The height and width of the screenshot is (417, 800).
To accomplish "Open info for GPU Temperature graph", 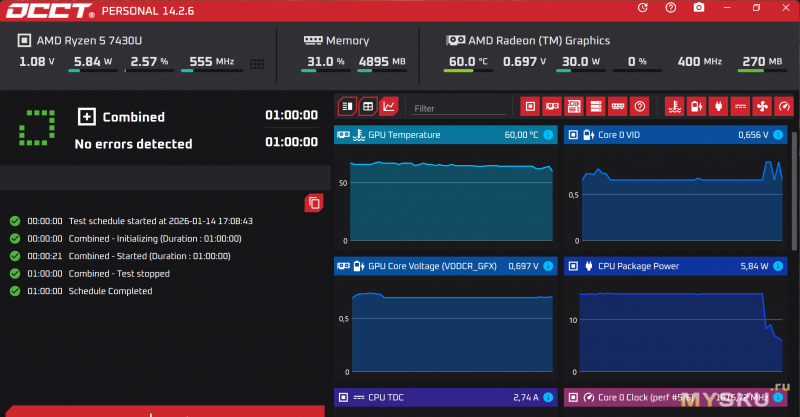I will [x=548, y=135].
